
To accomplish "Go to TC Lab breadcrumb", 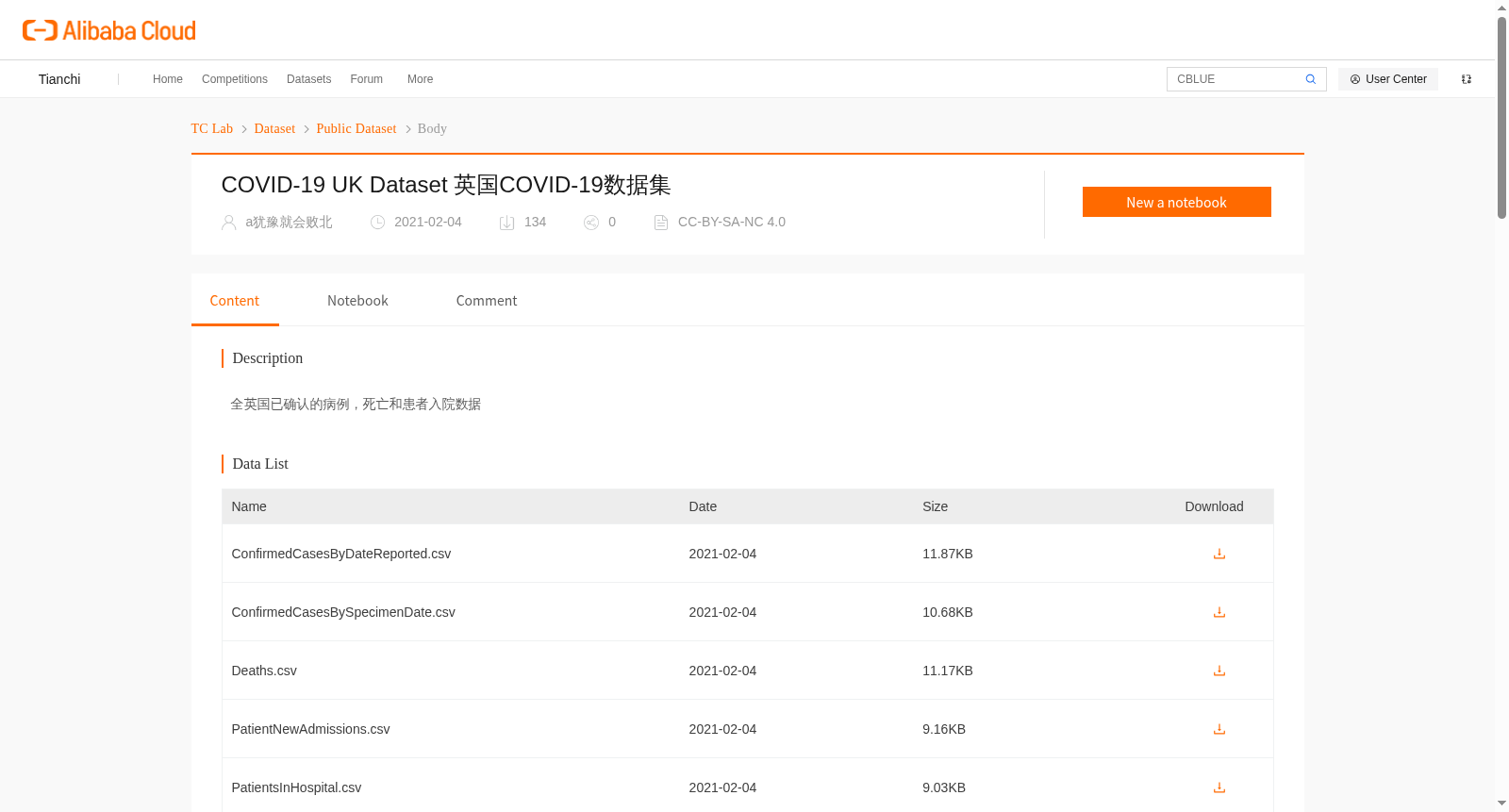I will tap(212, 128).
